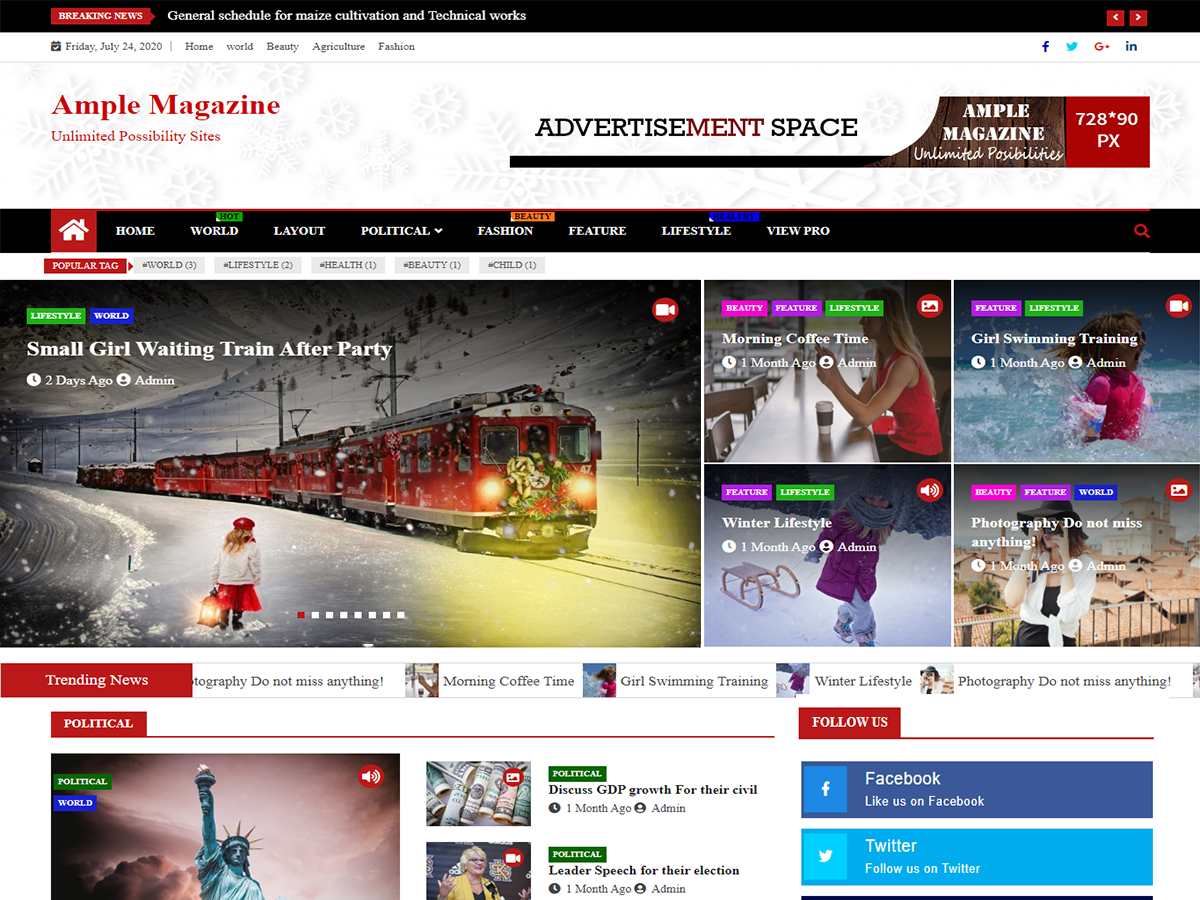Open the Agriculture link in the top bar
1200x900 pixels.
(338, 46)
